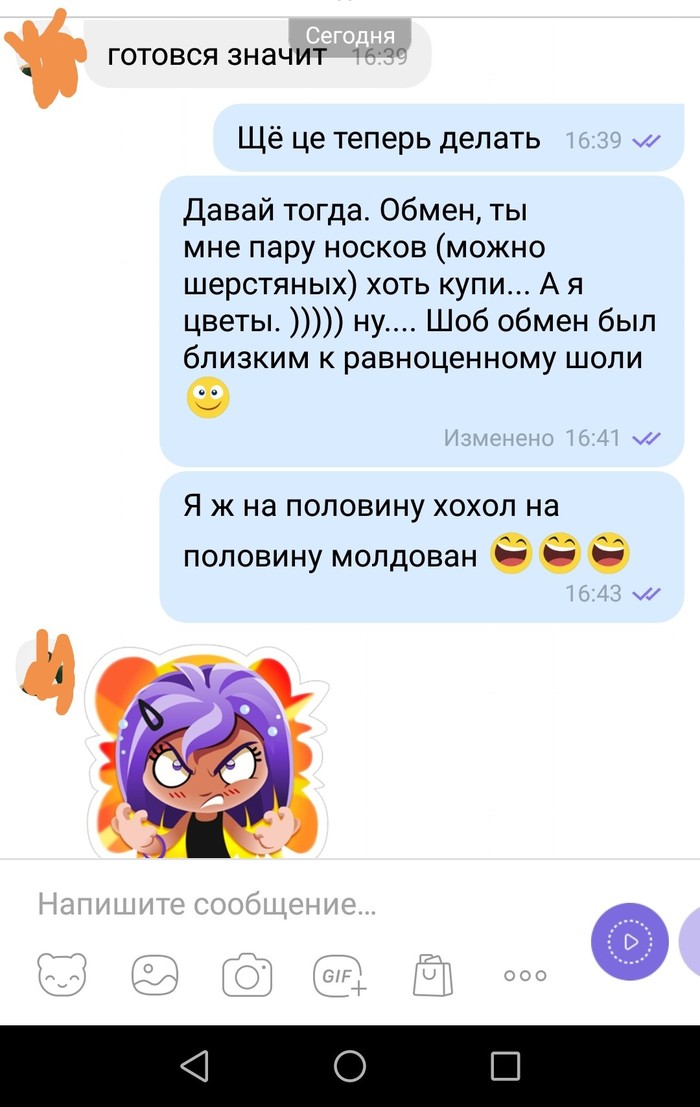The image size is (700, 1107).
Task: Tap the angry purple-haired girl sticker
Action: 207,752
